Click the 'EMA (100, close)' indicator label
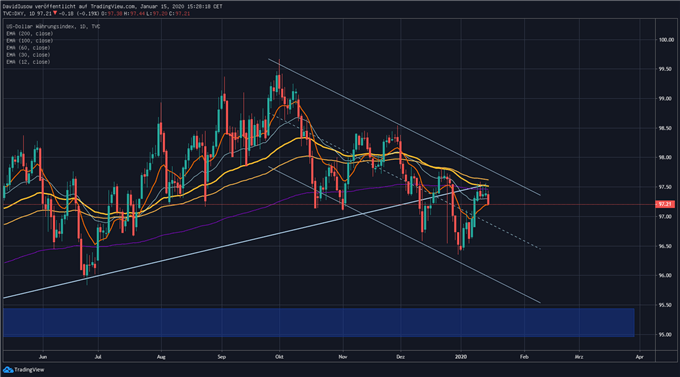Image resolution: width=680 pixels, height=377 pixels. [x=29, y=41]
